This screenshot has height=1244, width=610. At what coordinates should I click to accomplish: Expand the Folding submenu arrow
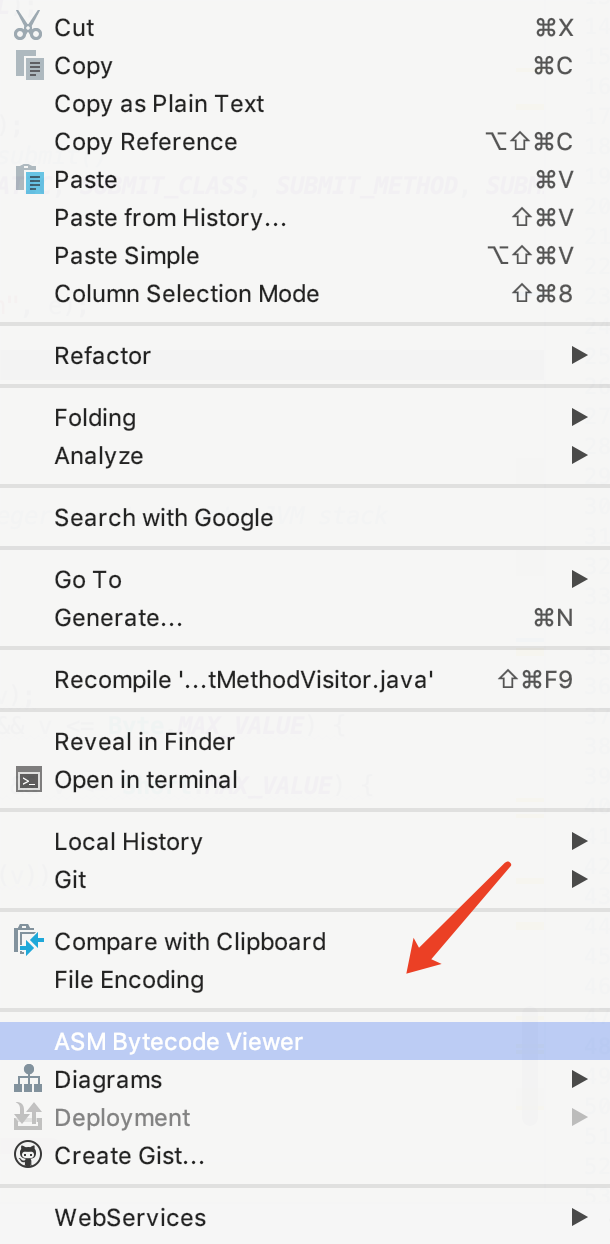coord(578,417)
